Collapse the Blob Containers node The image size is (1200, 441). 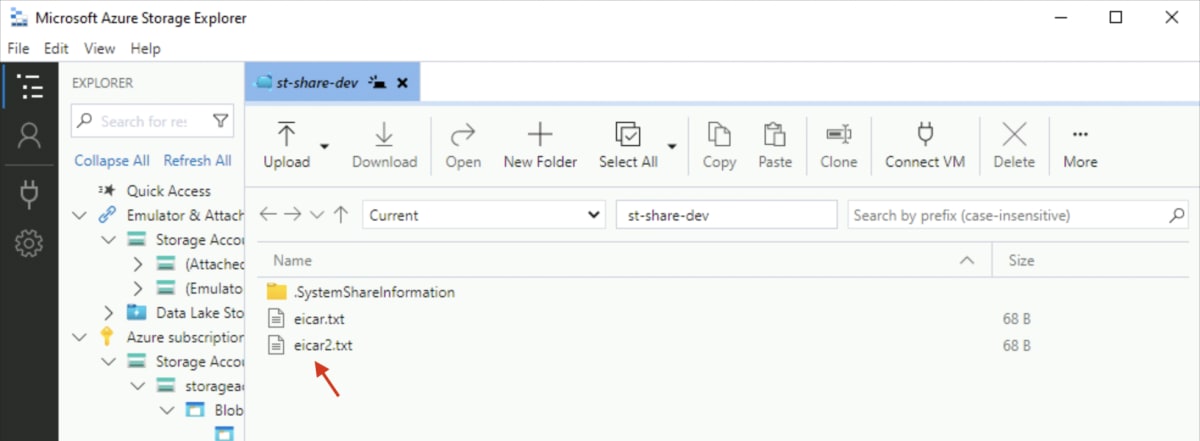(167, 410)
